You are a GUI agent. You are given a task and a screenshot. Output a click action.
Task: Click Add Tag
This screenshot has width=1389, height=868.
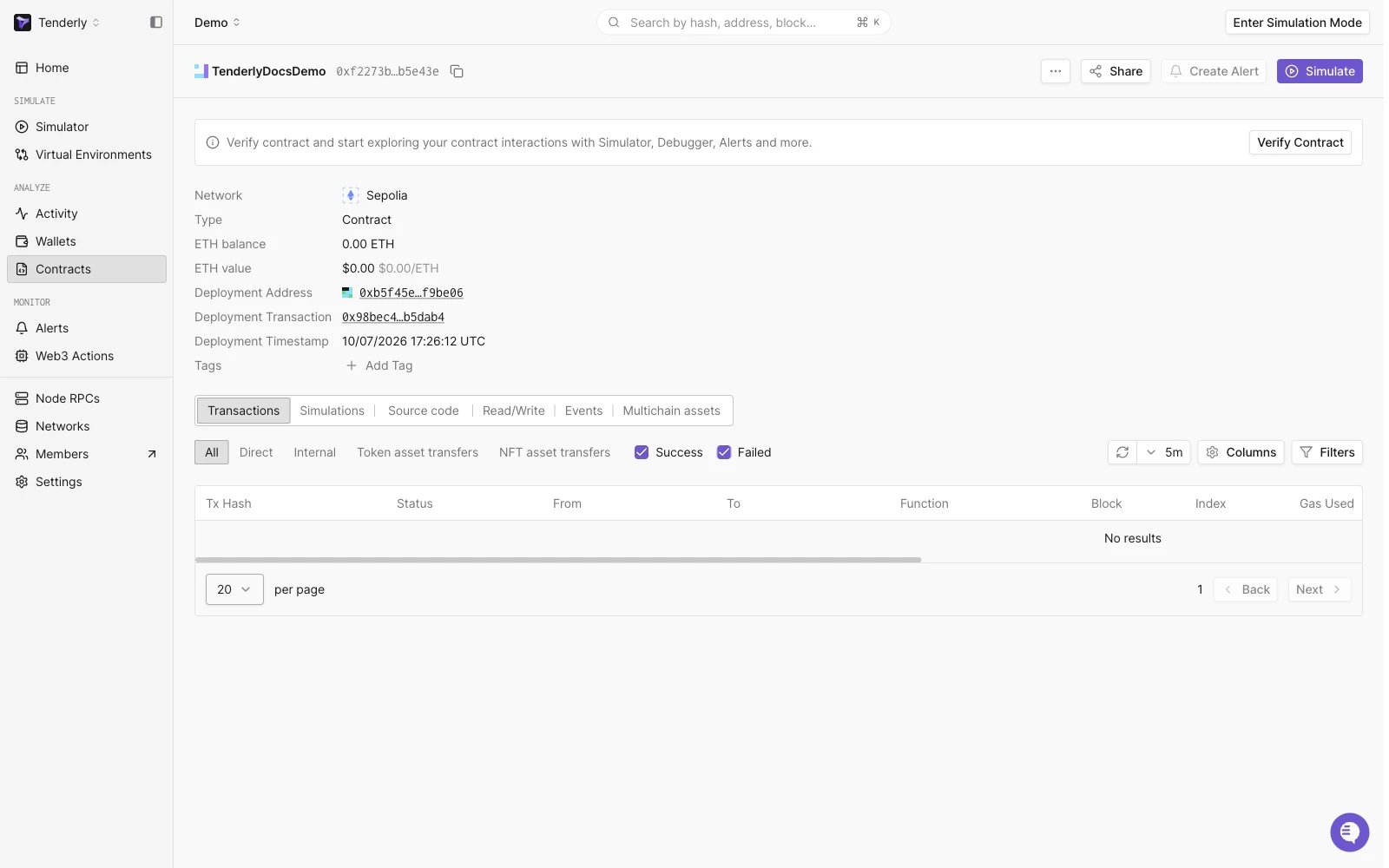(379, 365)
